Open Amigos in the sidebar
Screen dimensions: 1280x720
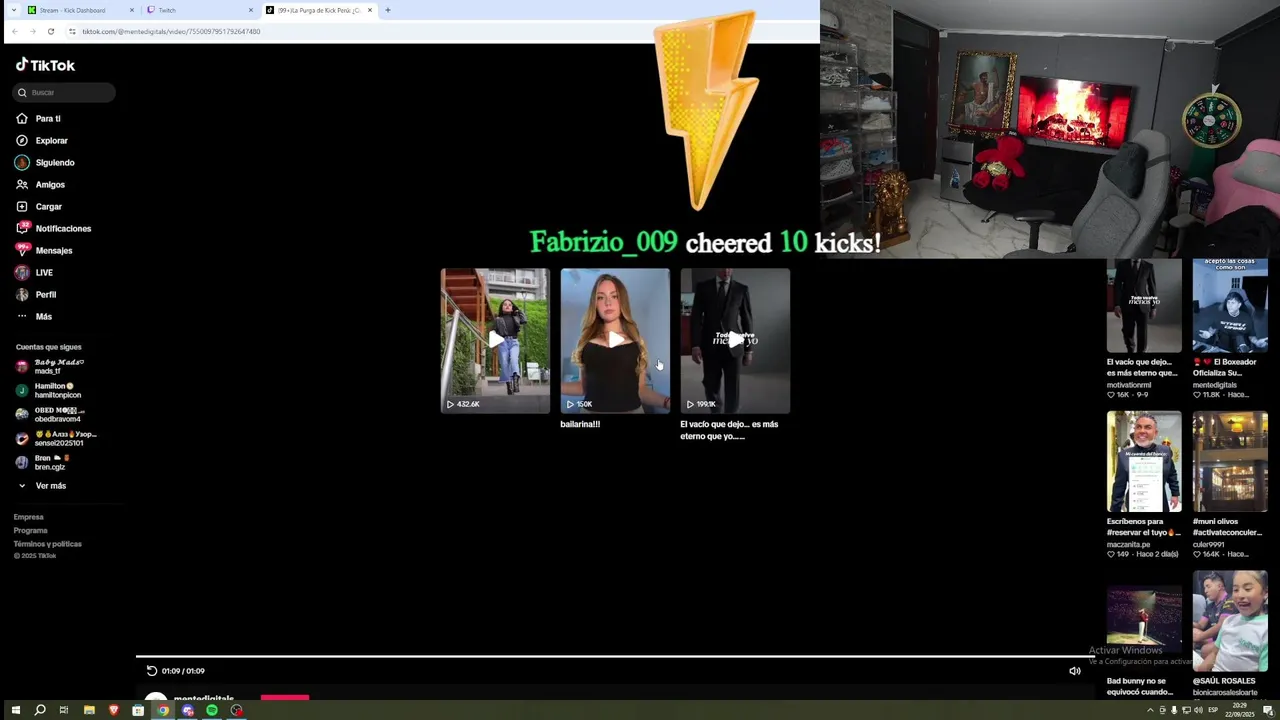click(x=50, y=185)
